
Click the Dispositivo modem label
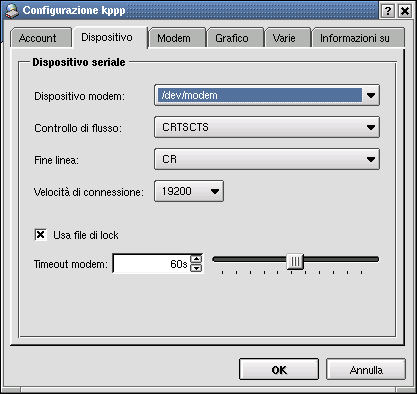pos(79,96)
